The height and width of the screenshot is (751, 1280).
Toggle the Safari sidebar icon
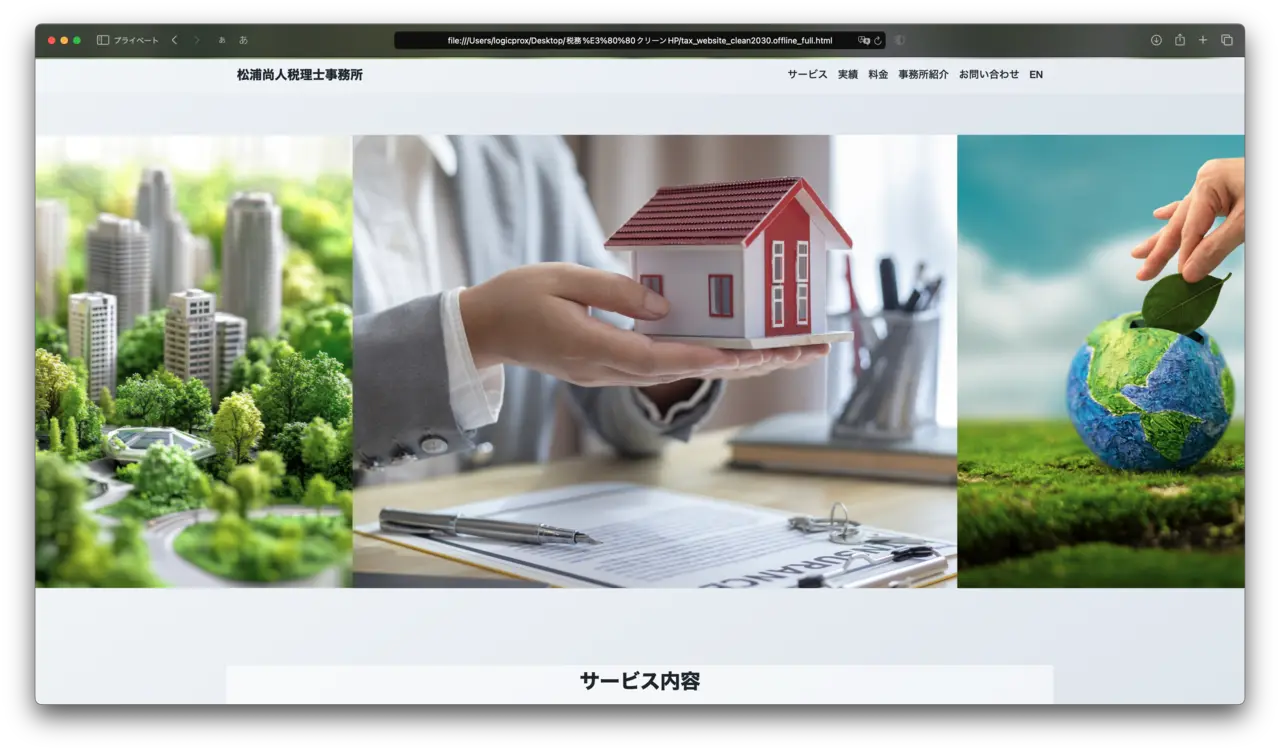[103, 40]
